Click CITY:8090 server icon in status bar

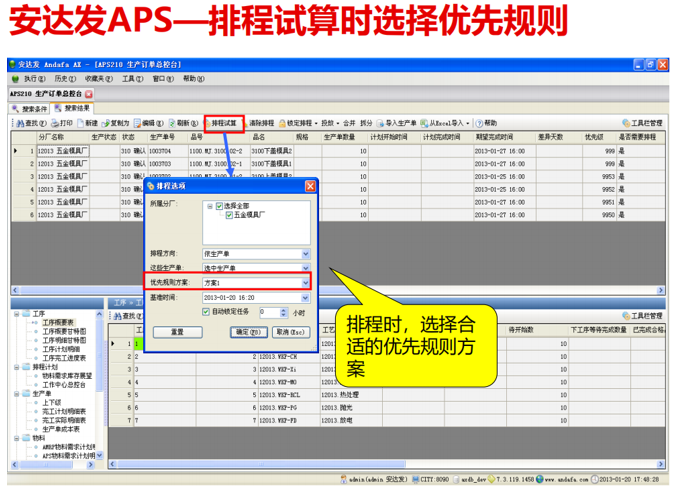[x=415, y=480]
